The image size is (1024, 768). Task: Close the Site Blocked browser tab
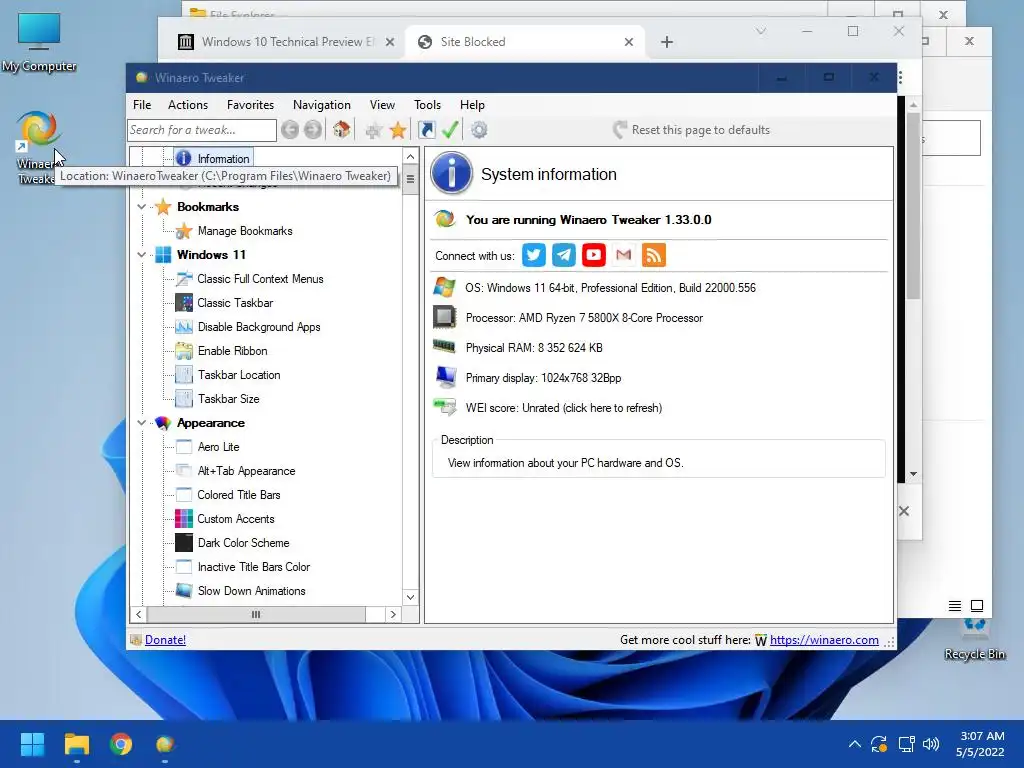[x=628, y=42]
